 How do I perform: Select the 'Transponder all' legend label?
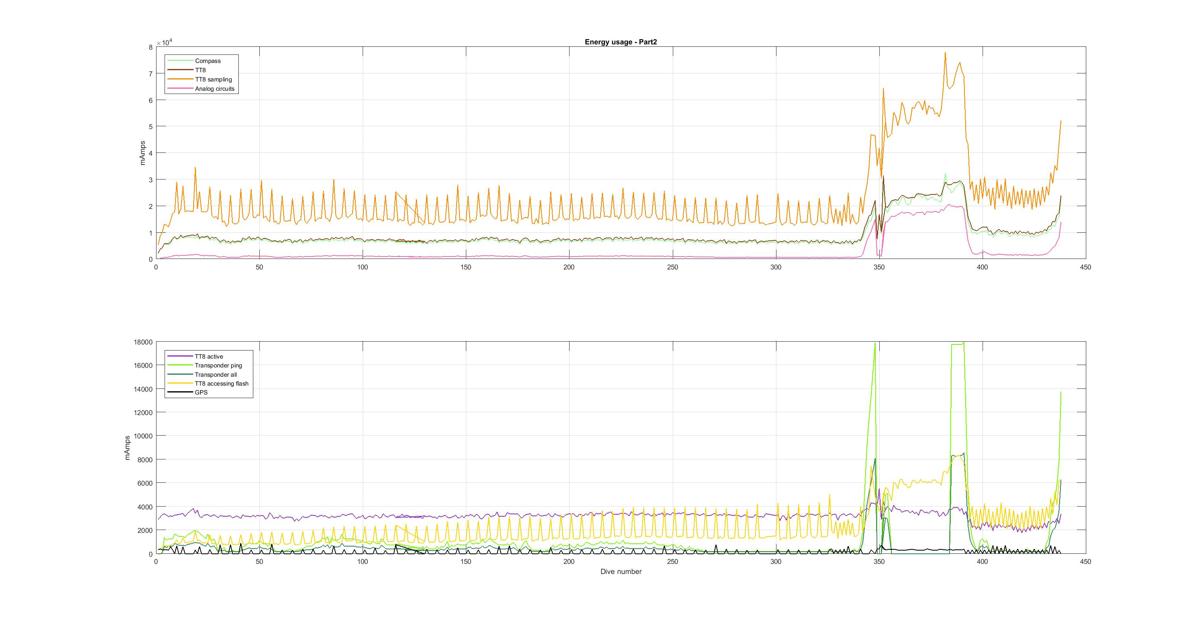[x=216, y=373]
